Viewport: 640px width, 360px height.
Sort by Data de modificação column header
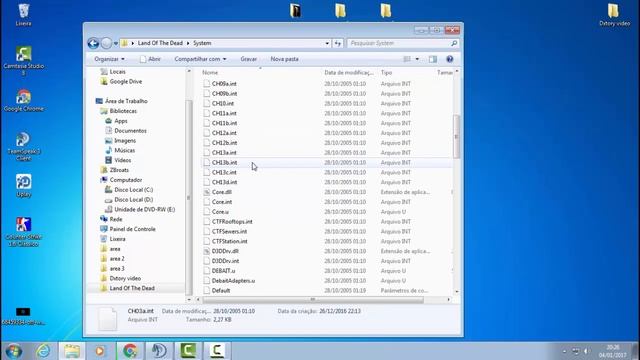tap(349, 72)
